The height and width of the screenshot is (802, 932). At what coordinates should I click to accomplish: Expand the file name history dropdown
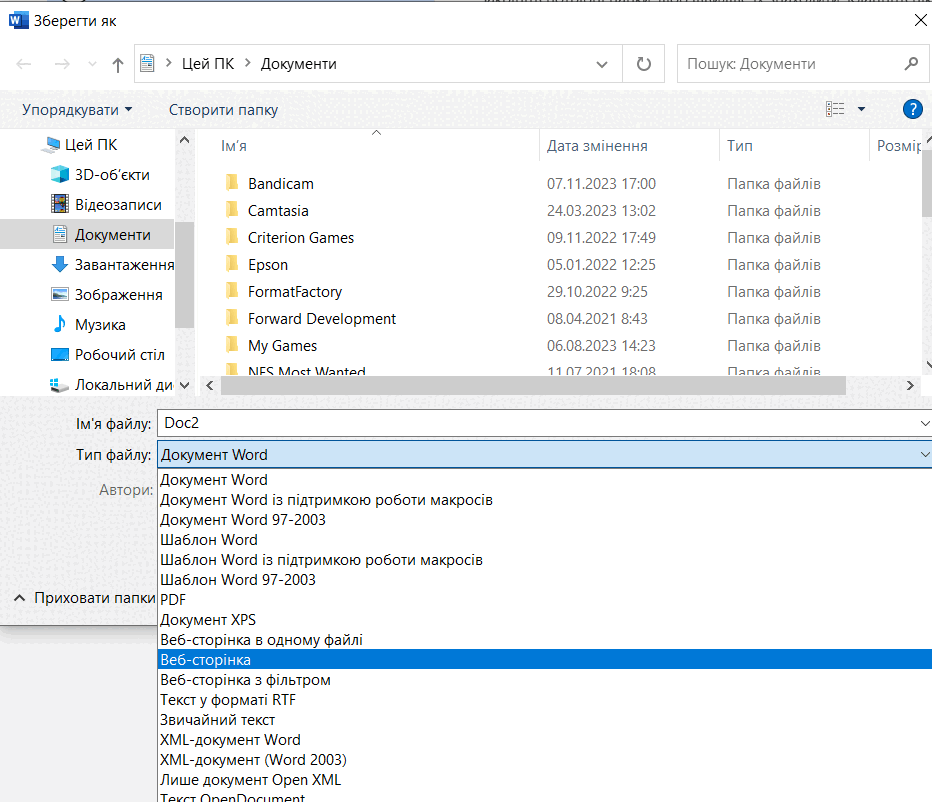tap(925, 423)
